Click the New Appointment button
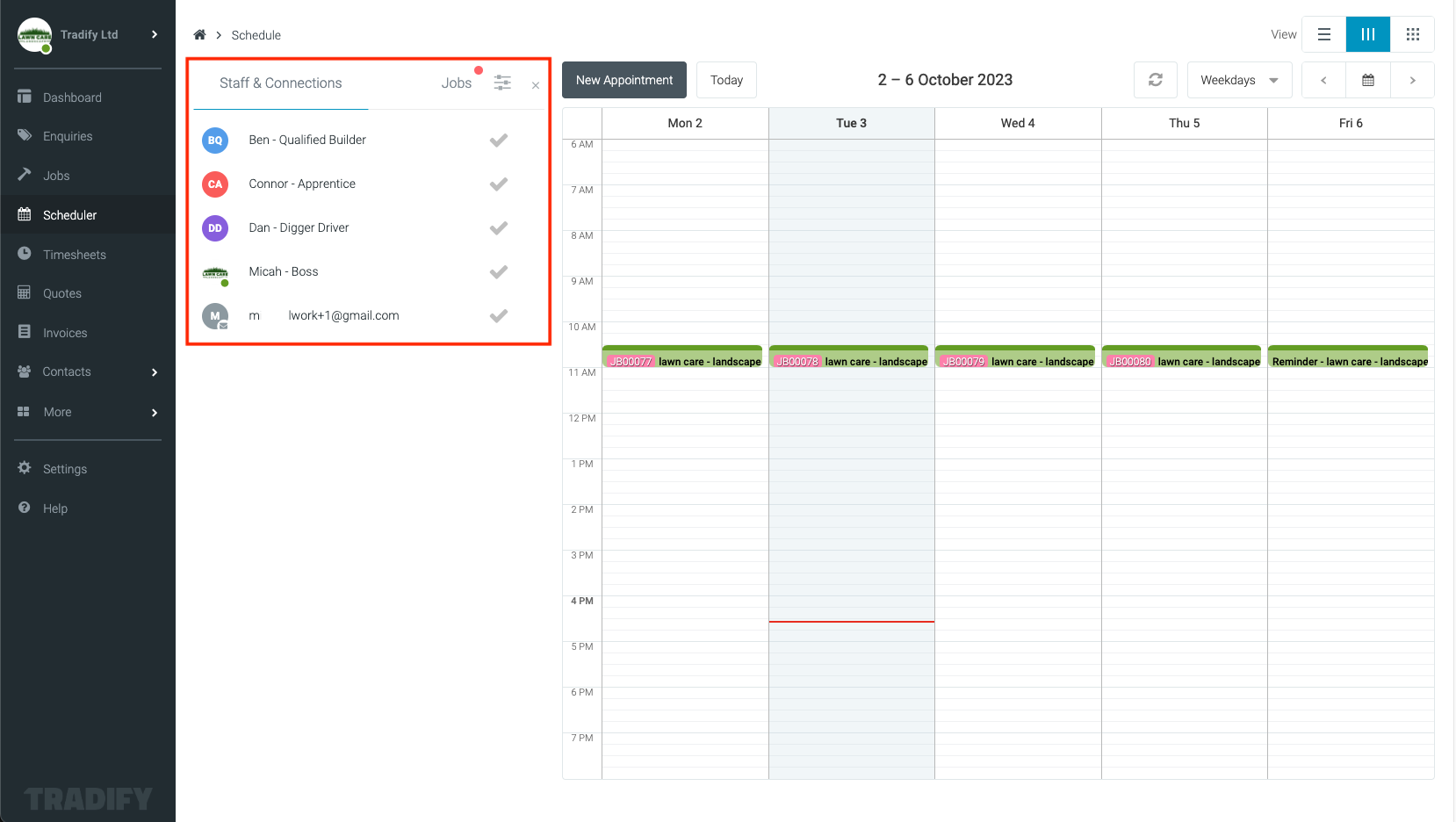 point(623,80)
